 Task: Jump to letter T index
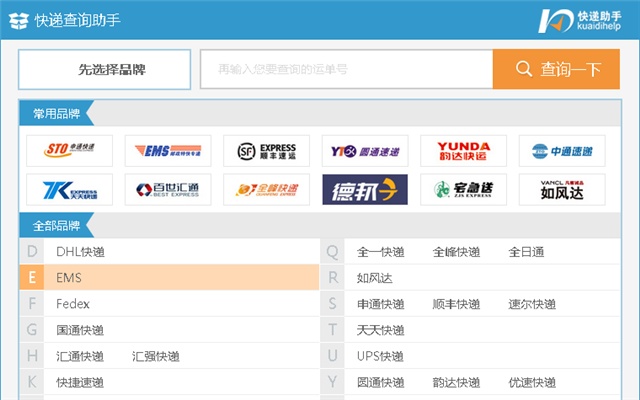(x=332, y=330)
